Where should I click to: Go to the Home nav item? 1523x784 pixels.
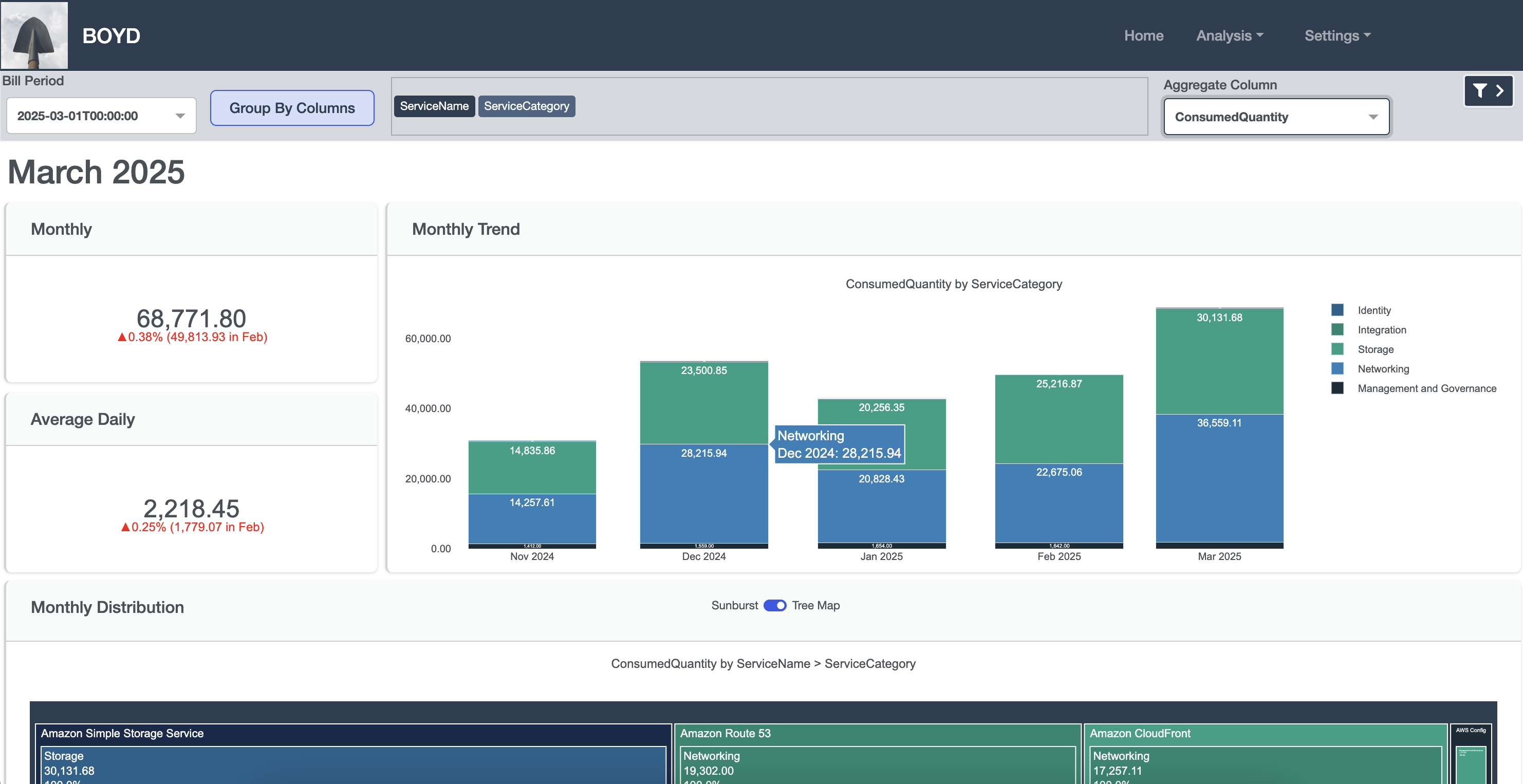(1143, 35)
